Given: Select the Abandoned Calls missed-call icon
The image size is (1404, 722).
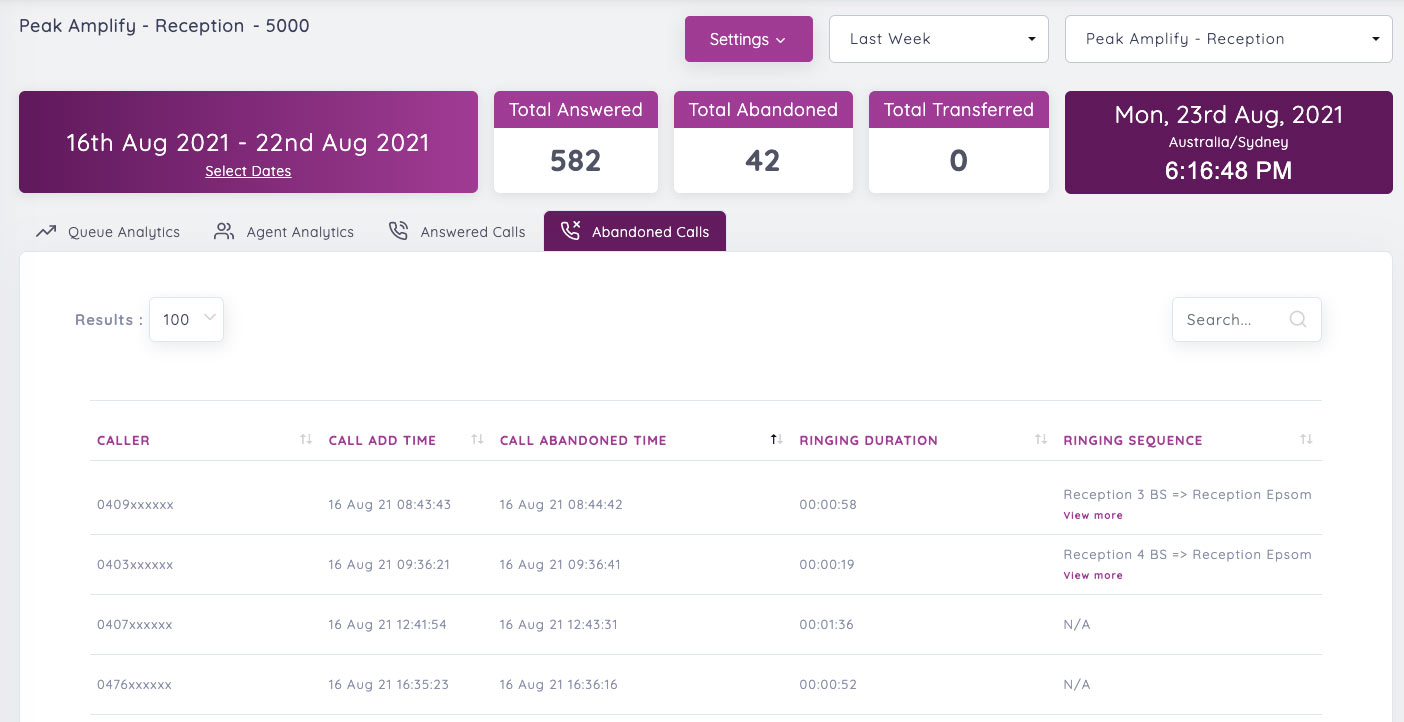Looking at the screenshot, I should (570, 230).
